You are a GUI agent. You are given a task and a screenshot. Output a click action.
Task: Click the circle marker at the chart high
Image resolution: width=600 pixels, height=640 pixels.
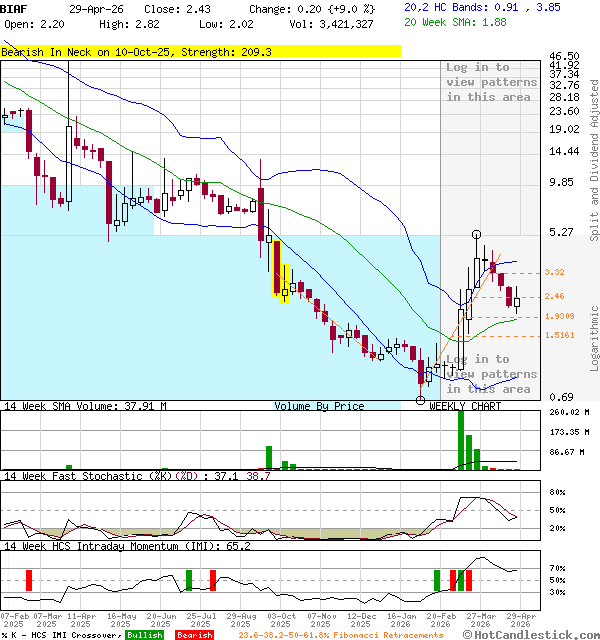pyautogui.click(x=476, y=234)
